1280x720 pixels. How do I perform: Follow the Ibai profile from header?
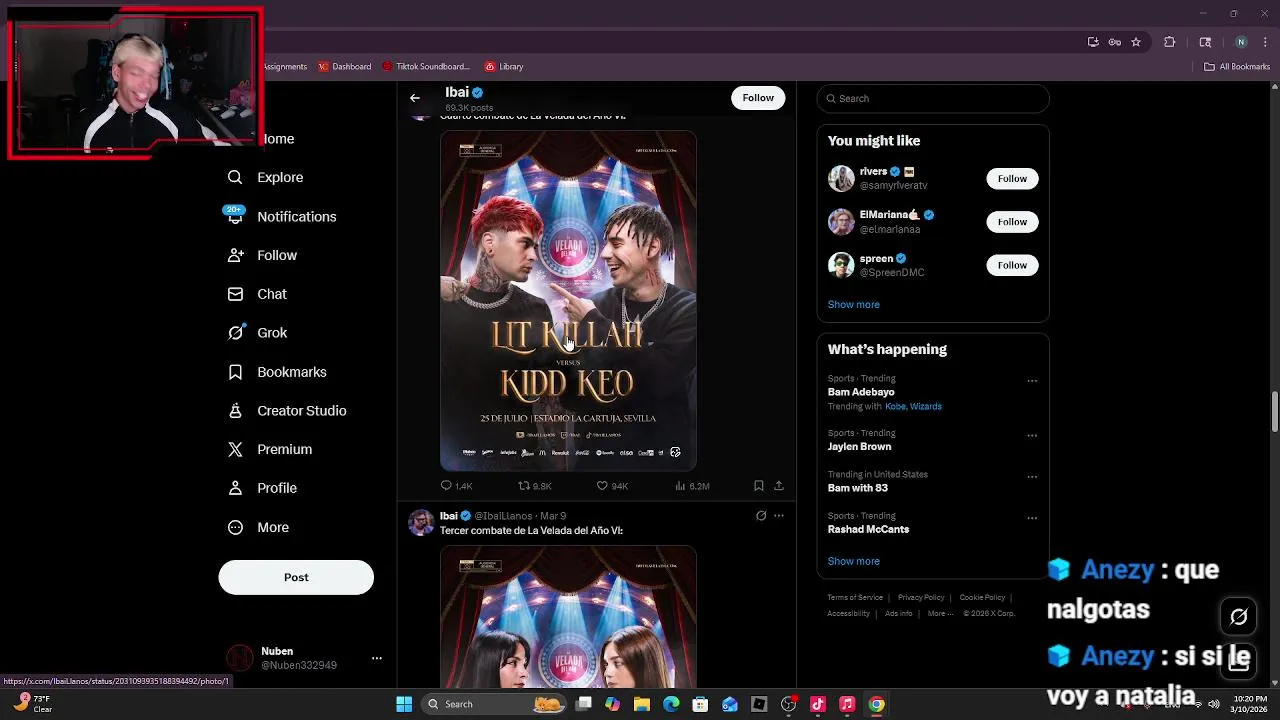pos(758,98)
